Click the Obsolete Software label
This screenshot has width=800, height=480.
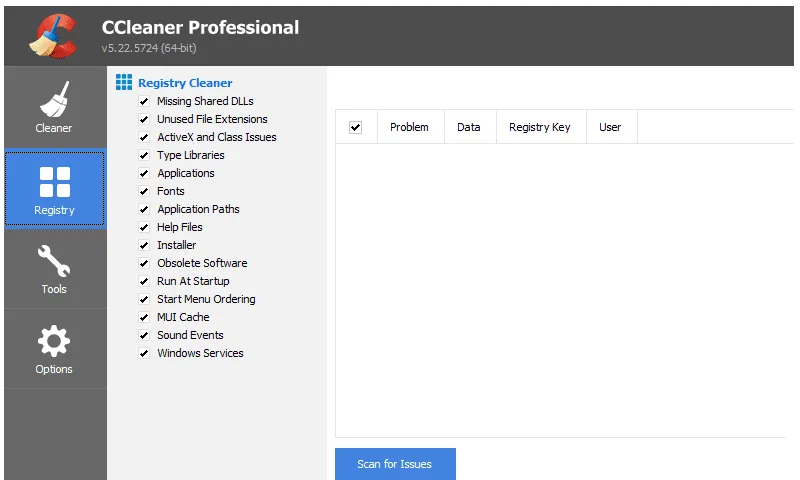click(202, 263)
